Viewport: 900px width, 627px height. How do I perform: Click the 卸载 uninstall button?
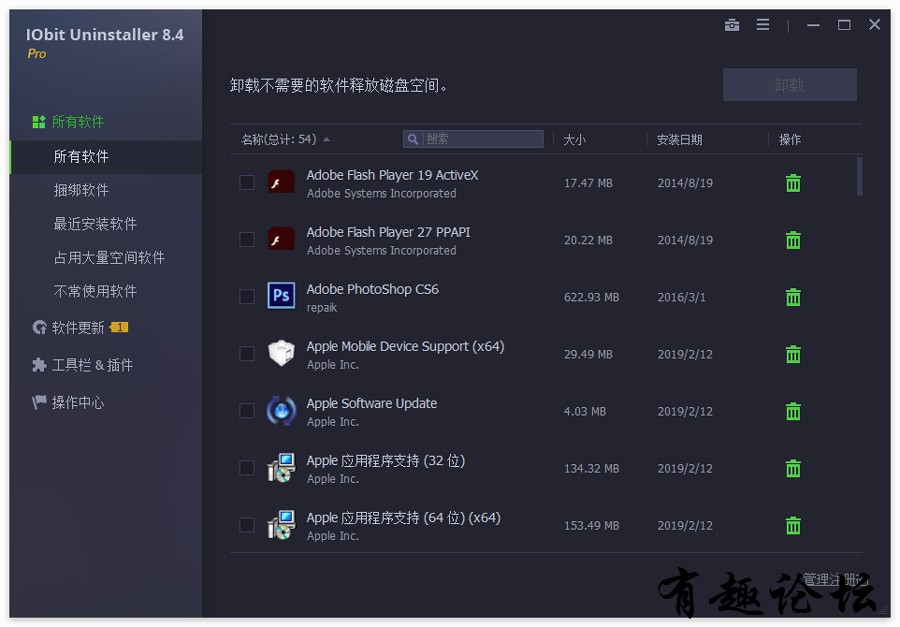790,85
